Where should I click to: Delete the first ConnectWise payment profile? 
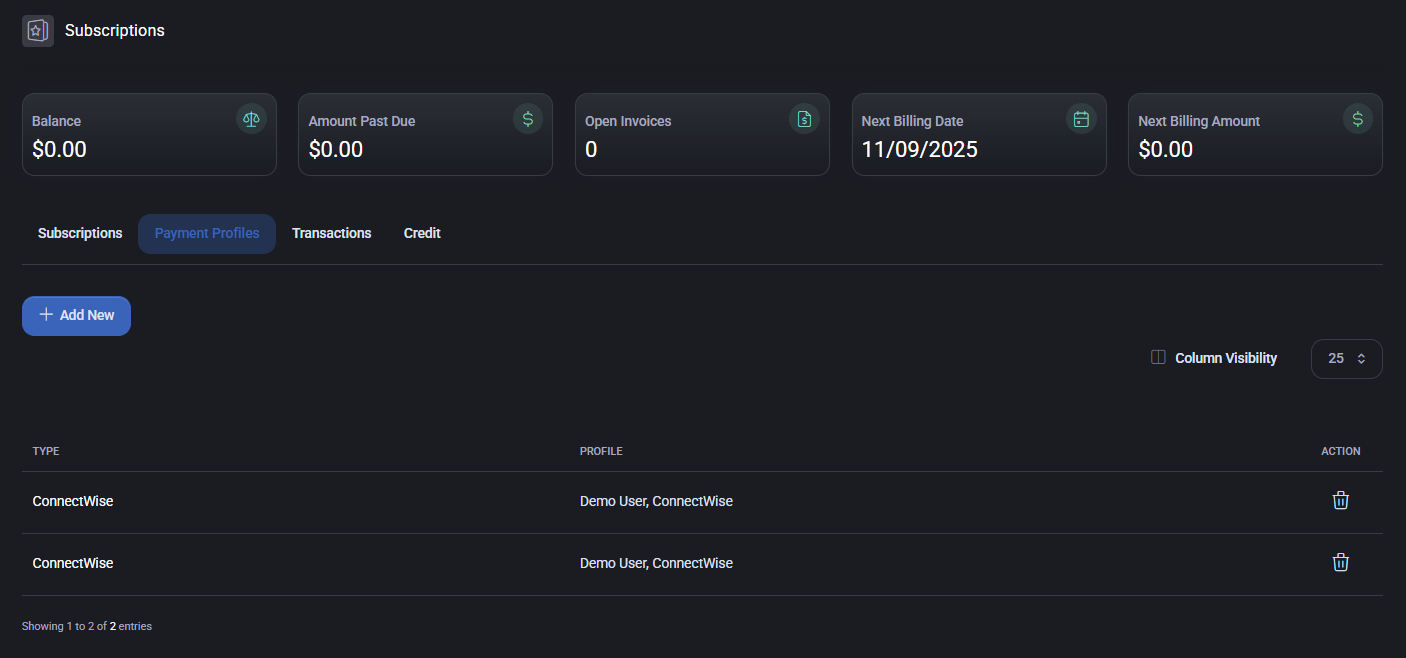point(1340,501)
